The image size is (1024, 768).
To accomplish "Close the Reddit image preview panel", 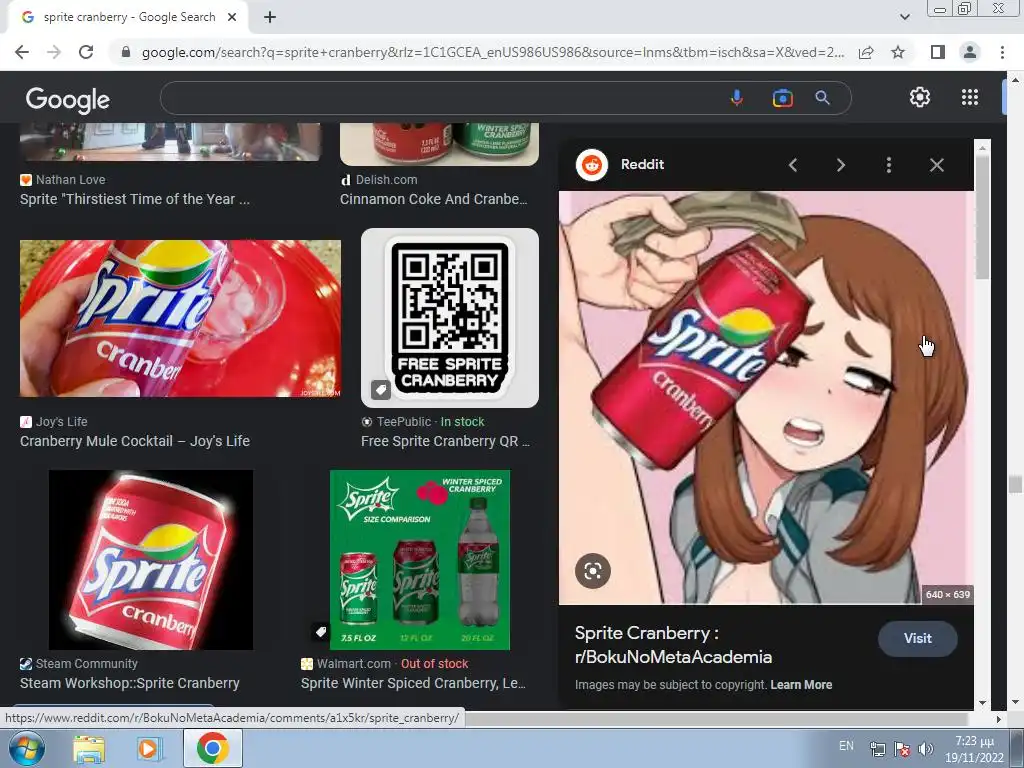I will [x=936, y=165].
